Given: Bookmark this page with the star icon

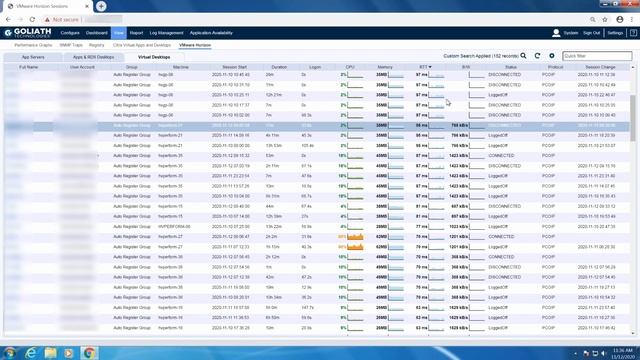Looking at the screenshot, I should (x=605, y=19).
